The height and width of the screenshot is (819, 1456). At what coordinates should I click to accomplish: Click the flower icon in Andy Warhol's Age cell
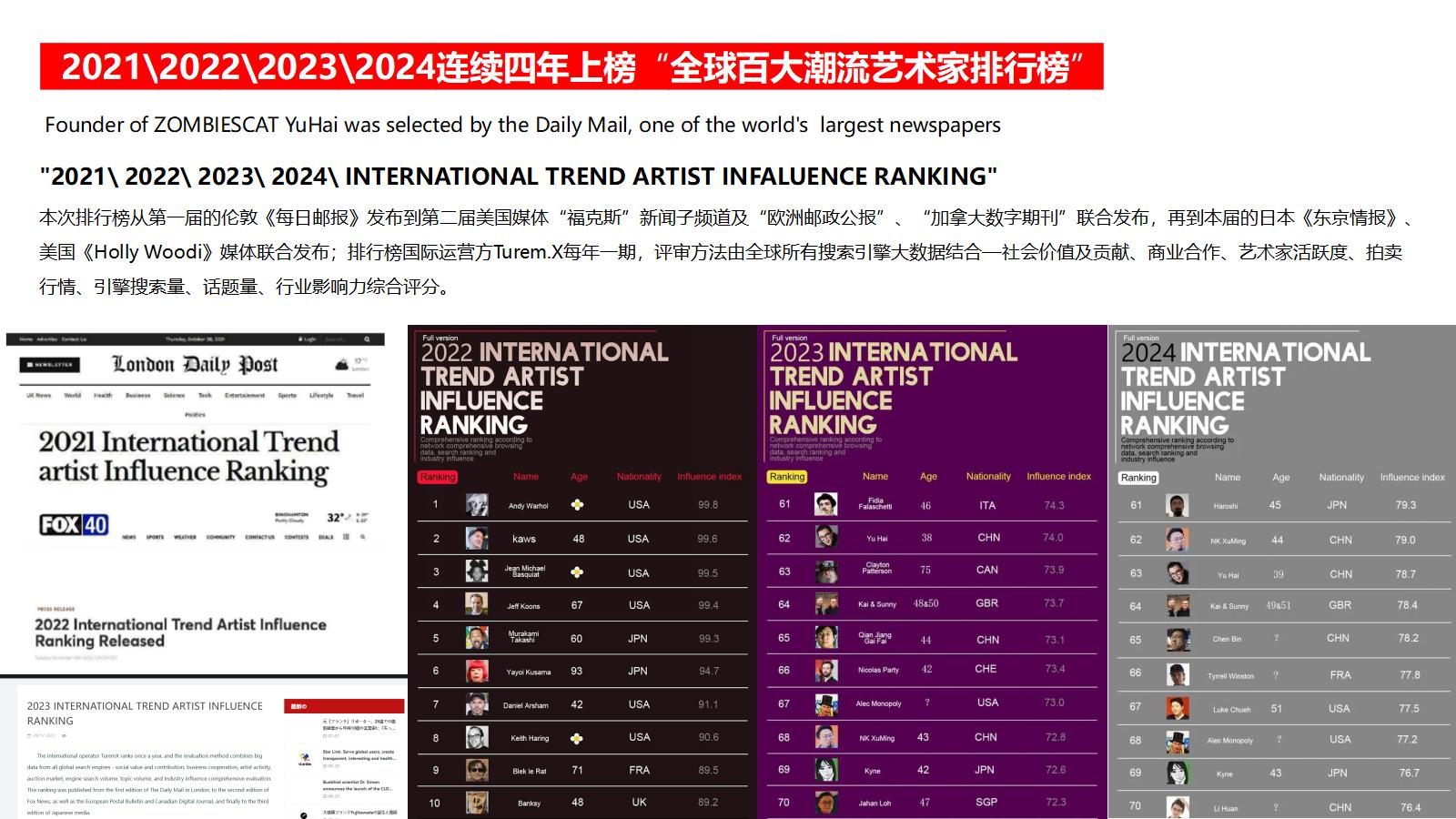tap(577, 505)
